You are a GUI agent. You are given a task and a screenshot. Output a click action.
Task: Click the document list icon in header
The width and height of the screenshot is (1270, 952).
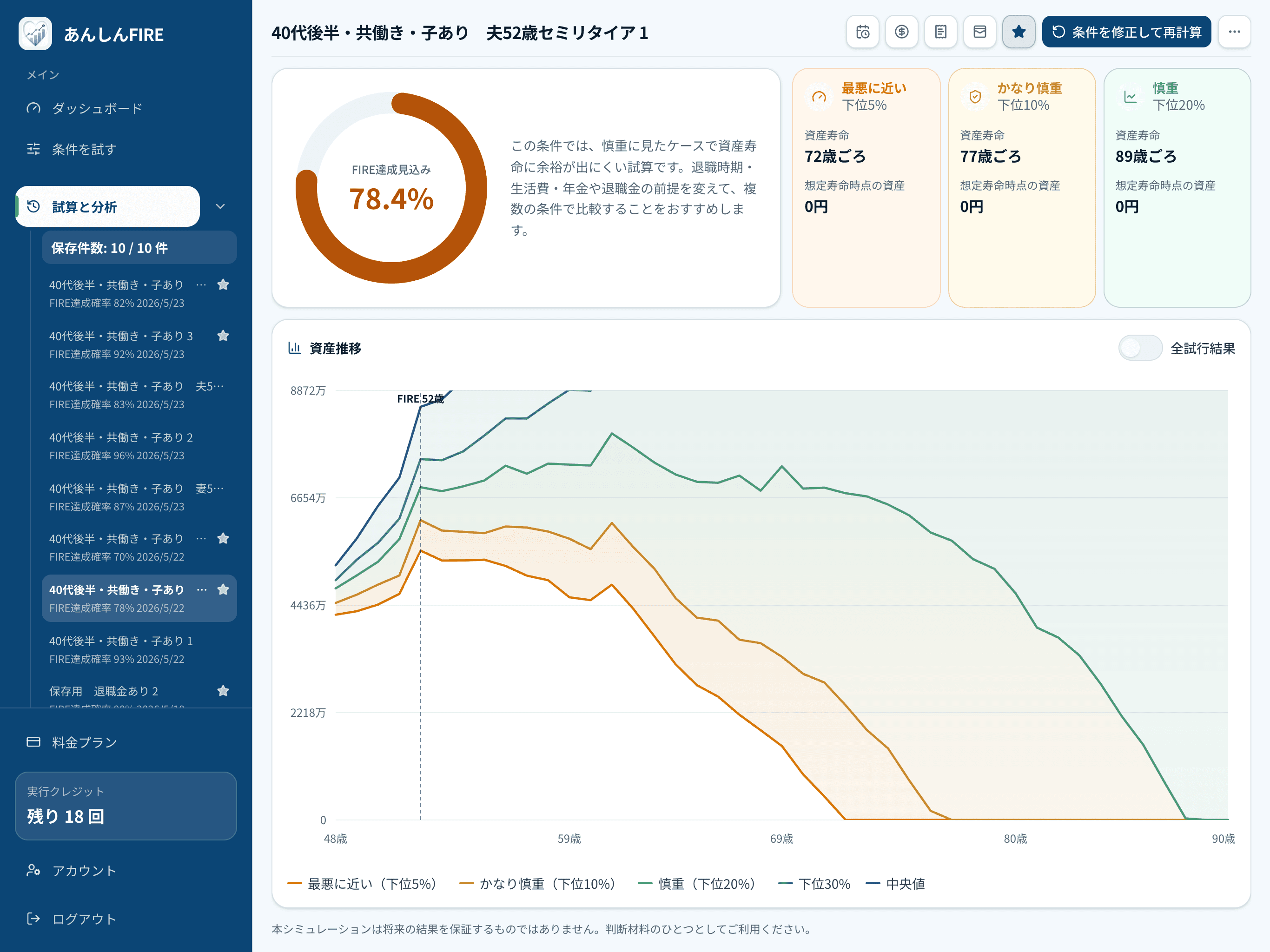pyautogui.click(x=940, y=32)
